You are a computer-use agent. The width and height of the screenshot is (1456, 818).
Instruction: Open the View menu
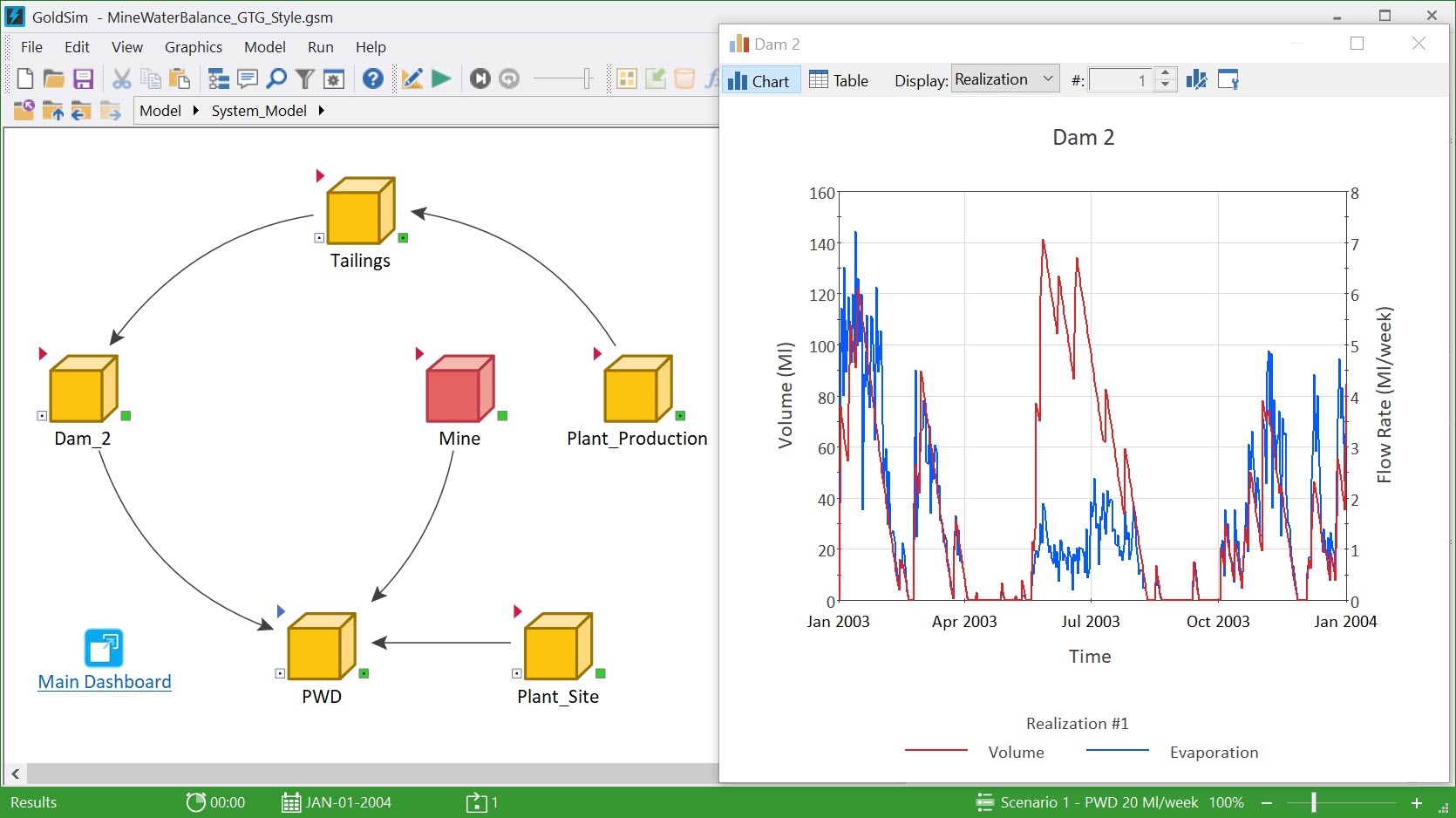(x=127, y=47)
